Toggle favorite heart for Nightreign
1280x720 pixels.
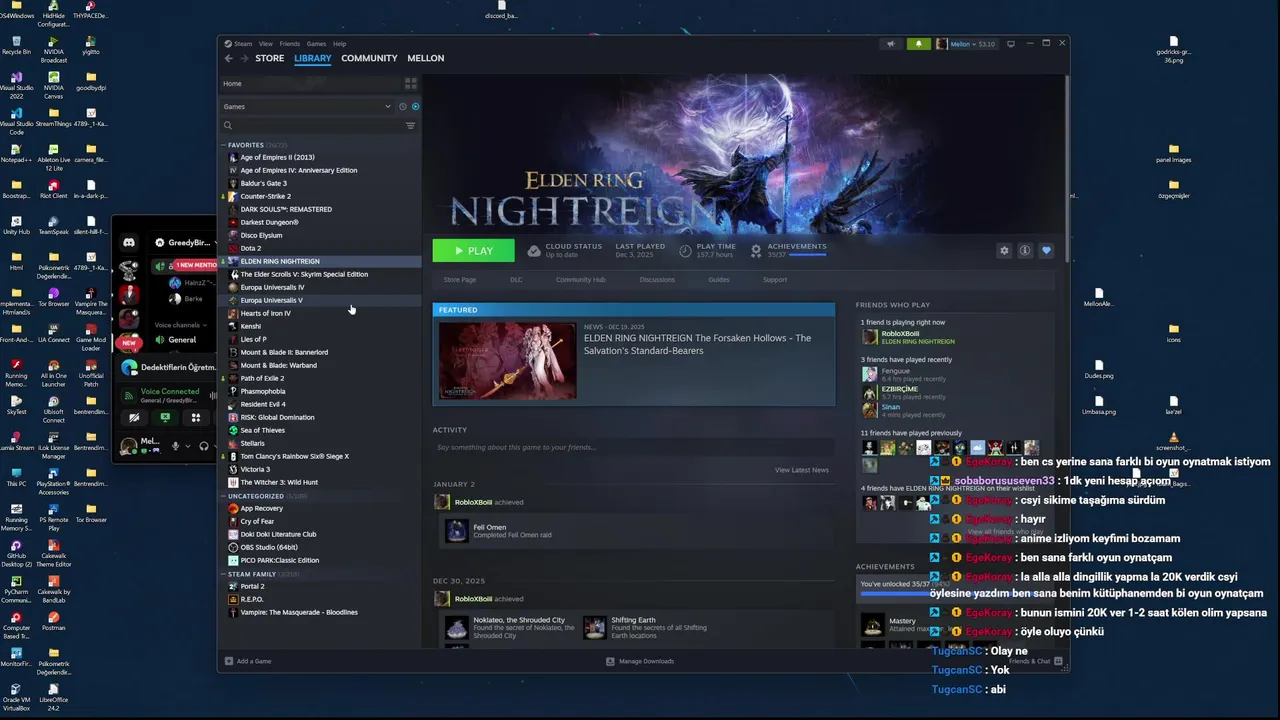[1046, 251]
